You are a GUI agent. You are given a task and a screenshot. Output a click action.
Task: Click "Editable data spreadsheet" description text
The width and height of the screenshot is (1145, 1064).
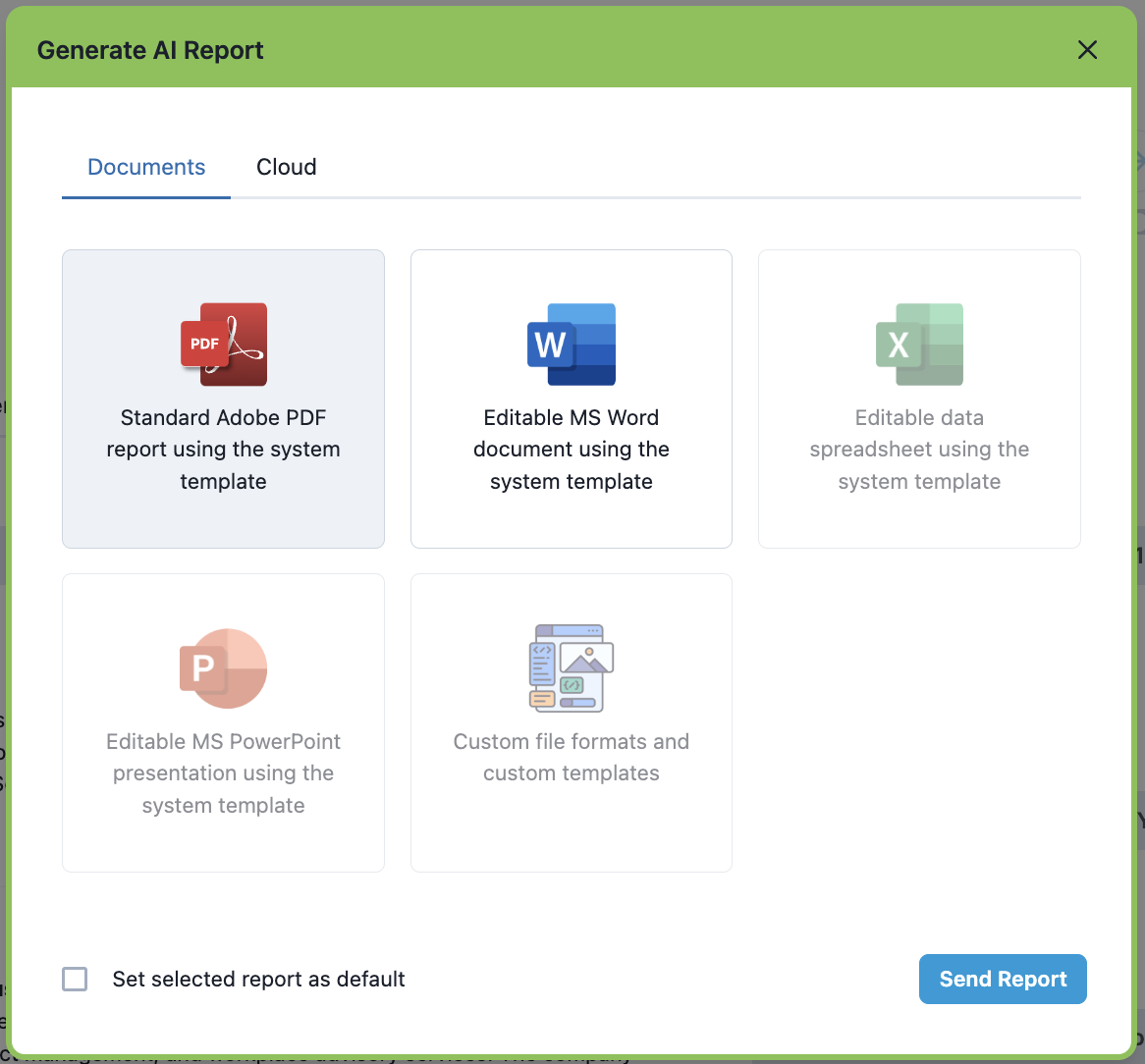919,450
